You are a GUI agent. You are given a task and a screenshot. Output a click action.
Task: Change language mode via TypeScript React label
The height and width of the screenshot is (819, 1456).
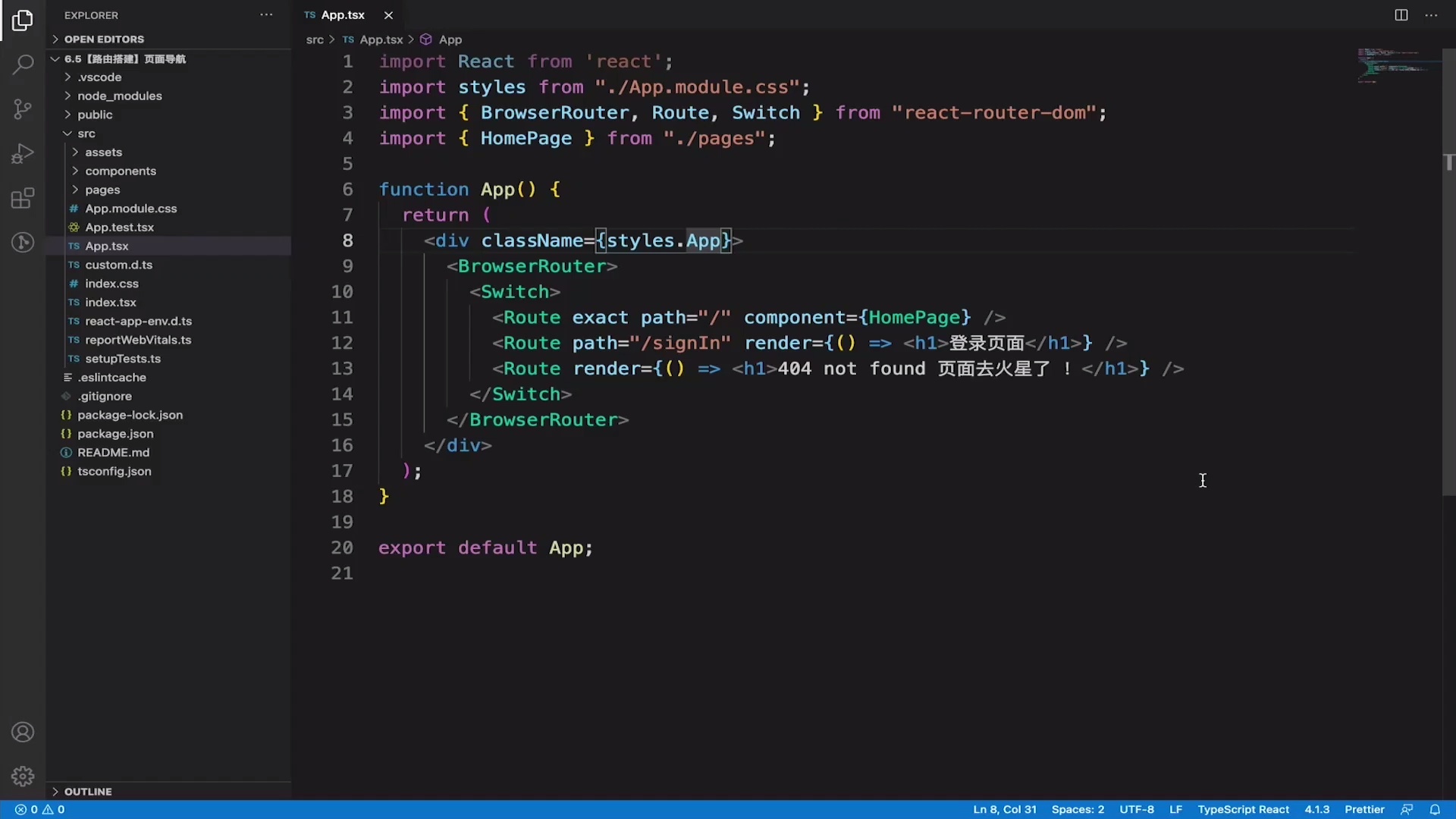point(1244,809)
